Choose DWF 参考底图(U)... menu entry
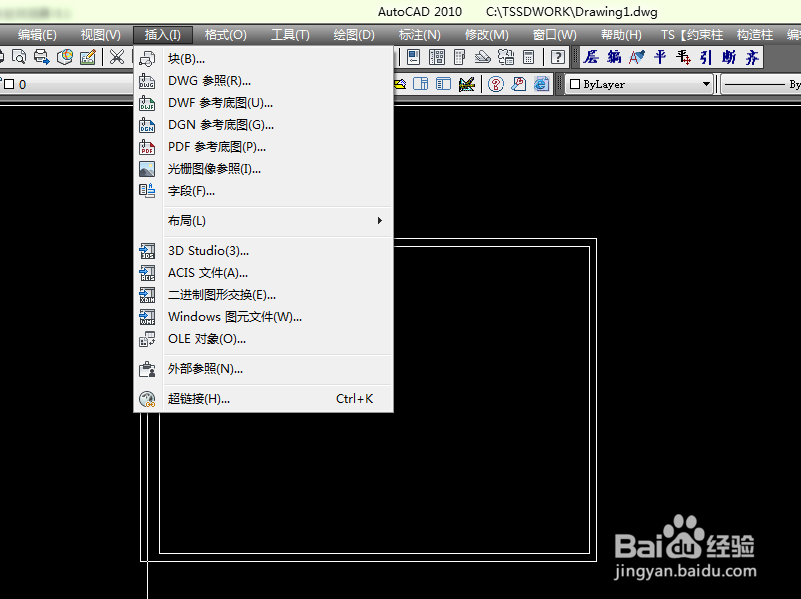This screenshot has height=599, width=801. 264,103
